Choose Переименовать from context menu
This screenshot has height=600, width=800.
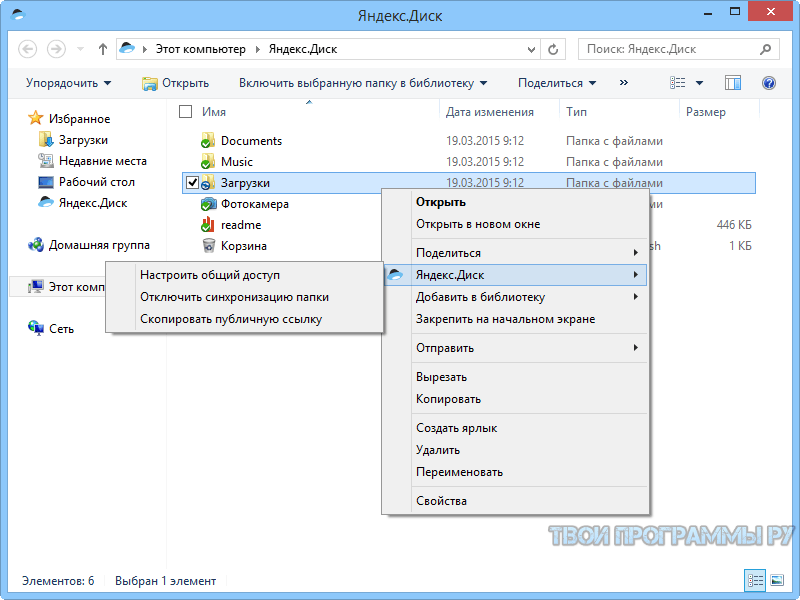[515, 472]
